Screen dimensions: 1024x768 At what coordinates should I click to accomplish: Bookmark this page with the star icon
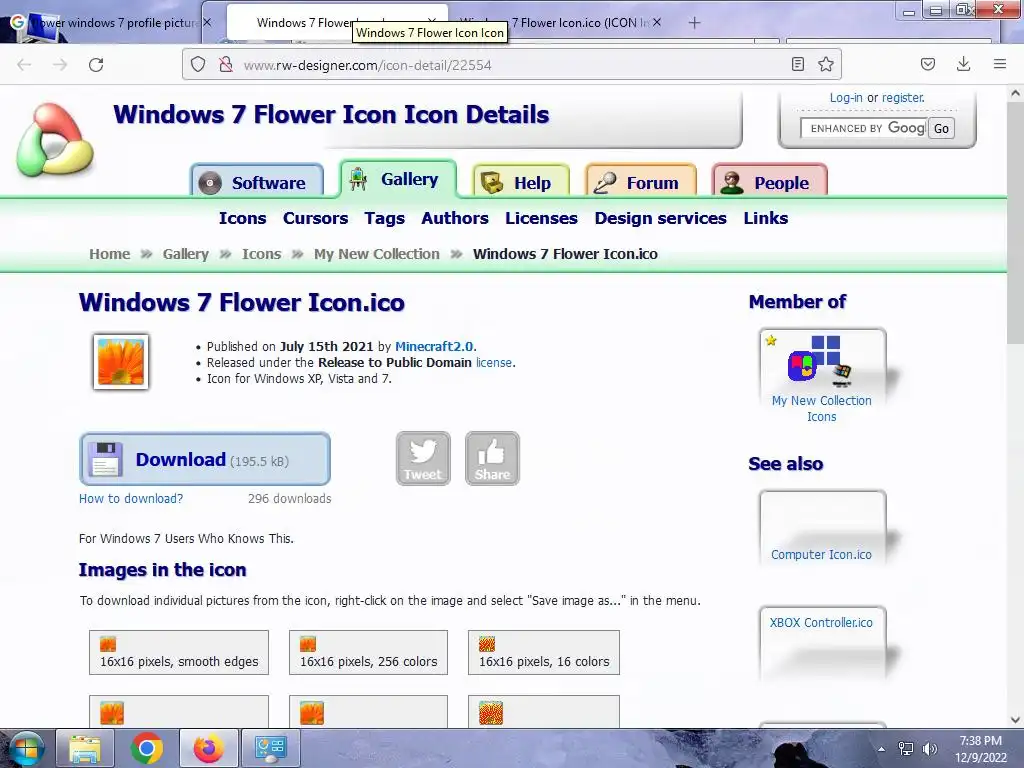coord(825,64)
